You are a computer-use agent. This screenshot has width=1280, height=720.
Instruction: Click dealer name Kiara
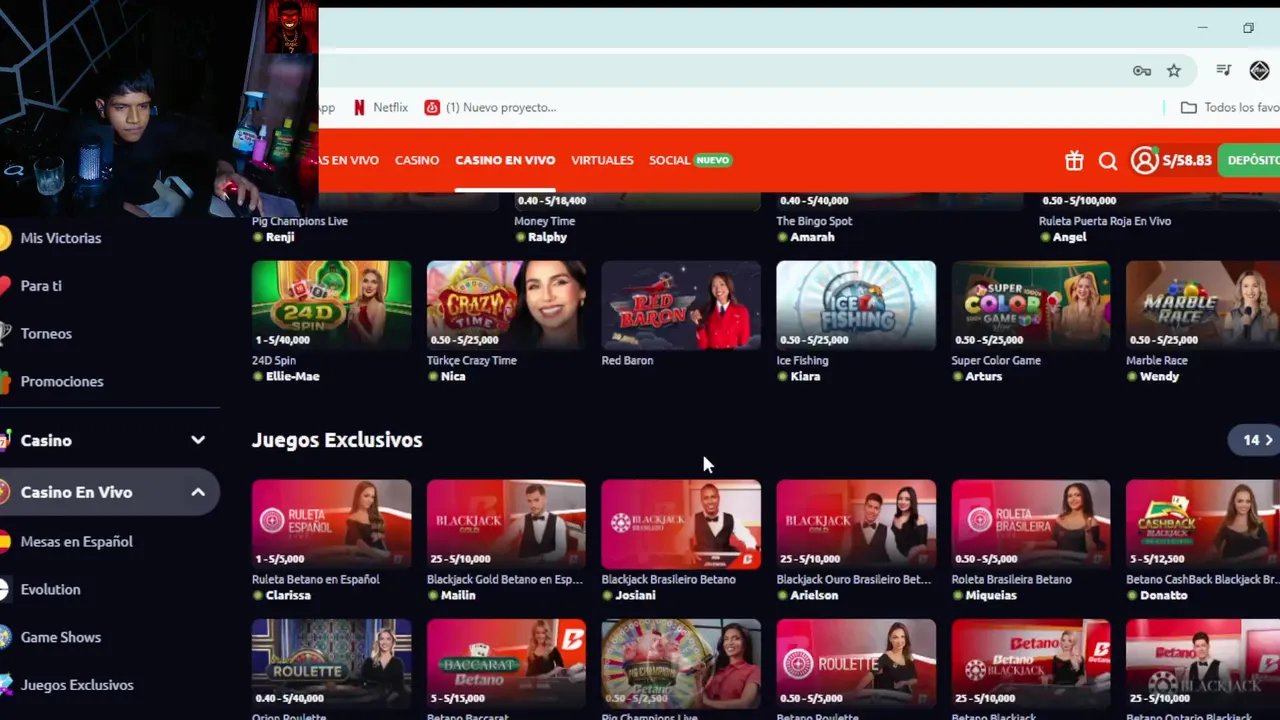click(x=805, y=377)
